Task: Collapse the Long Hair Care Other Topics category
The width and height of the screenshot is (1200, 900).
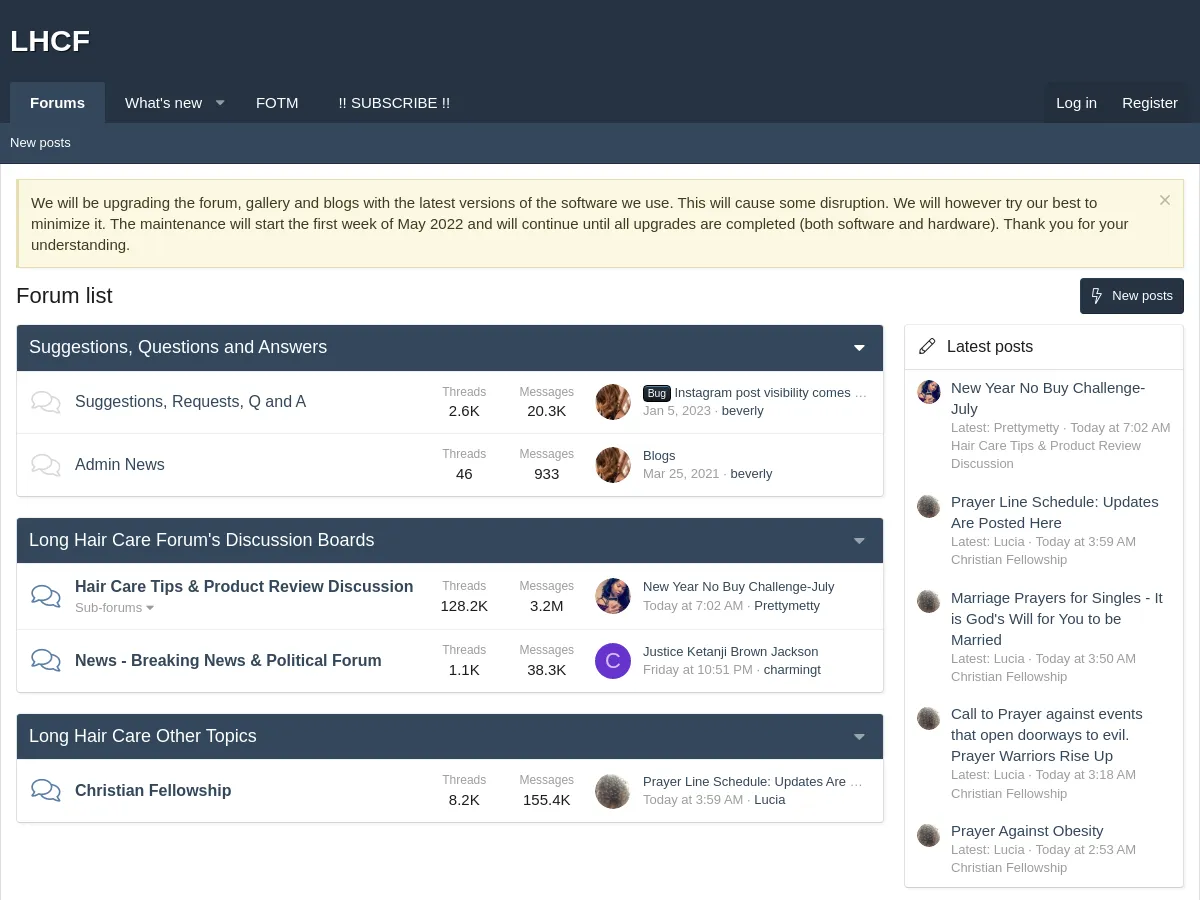Action: tap(859, 737)
